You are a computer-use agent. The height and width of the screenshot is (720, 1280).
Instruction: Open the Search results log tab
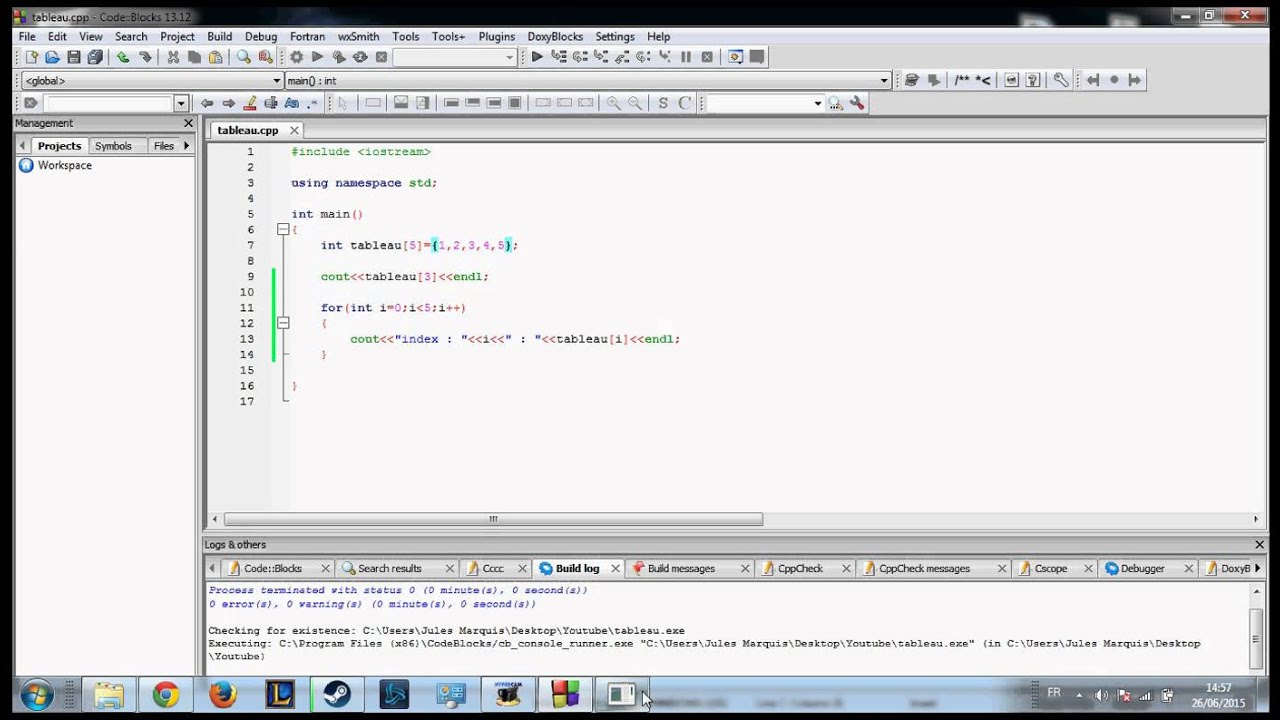click(390, 568)
